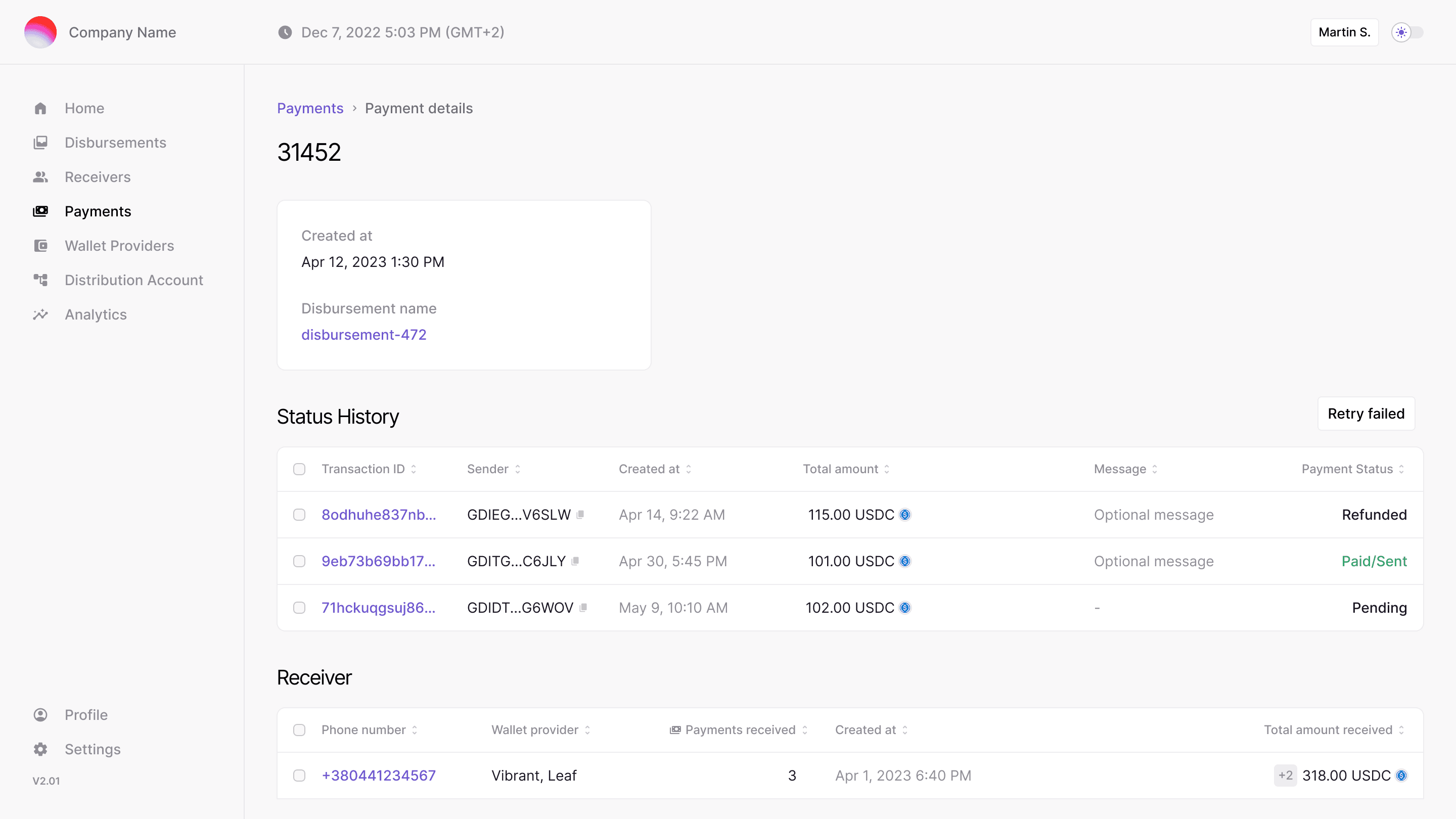Check the row for +380441234567

point(300,776)
